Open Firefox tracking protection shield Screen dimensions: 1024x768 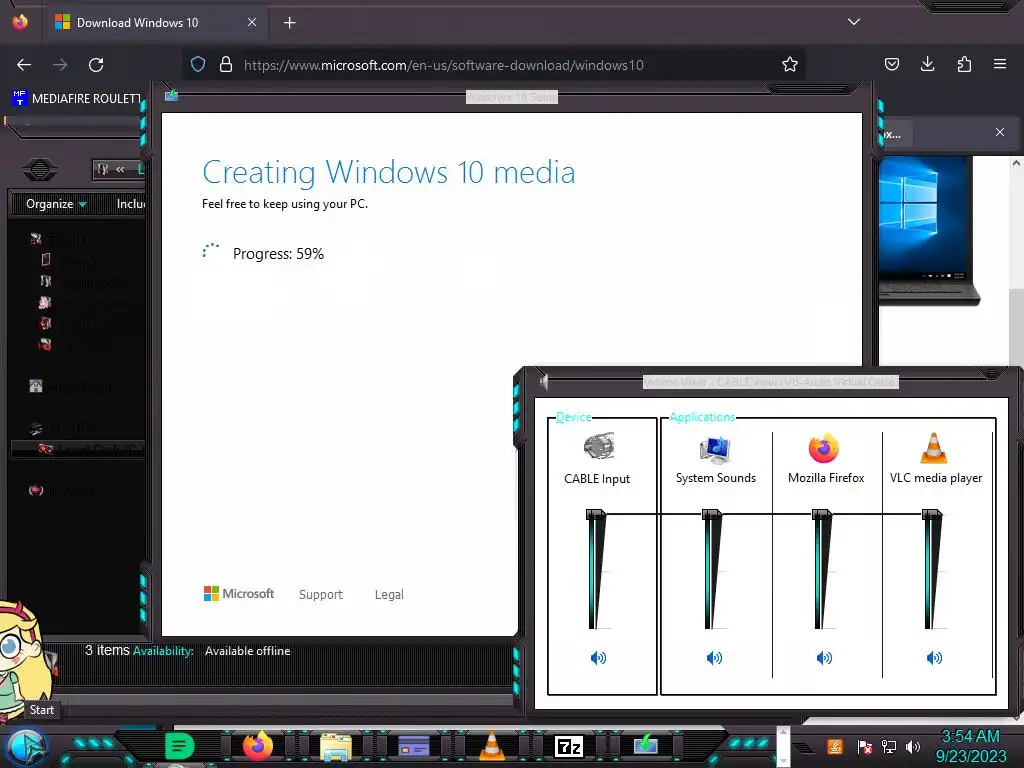[x=198, y=65]
